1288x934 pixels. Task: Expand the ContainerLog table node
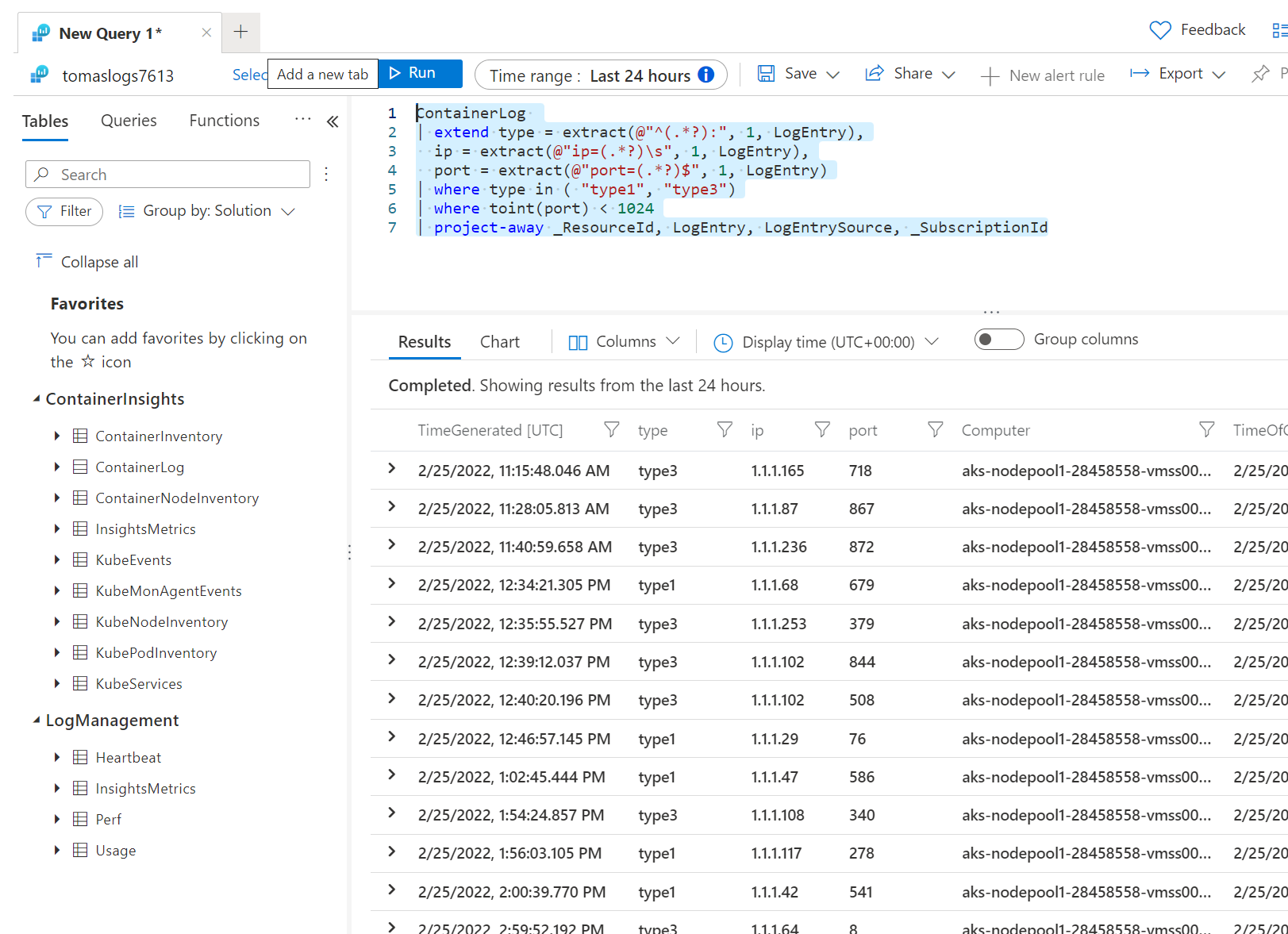point(57,467)
